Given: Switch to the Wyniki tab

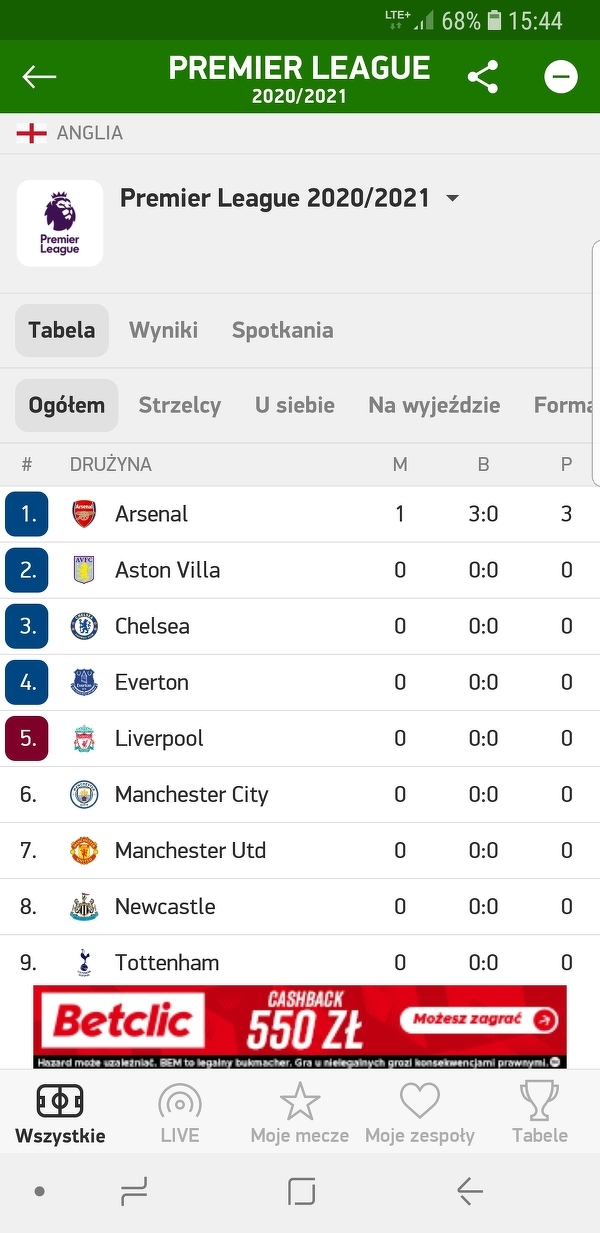Looking at the screenshot, I should 163,330.
